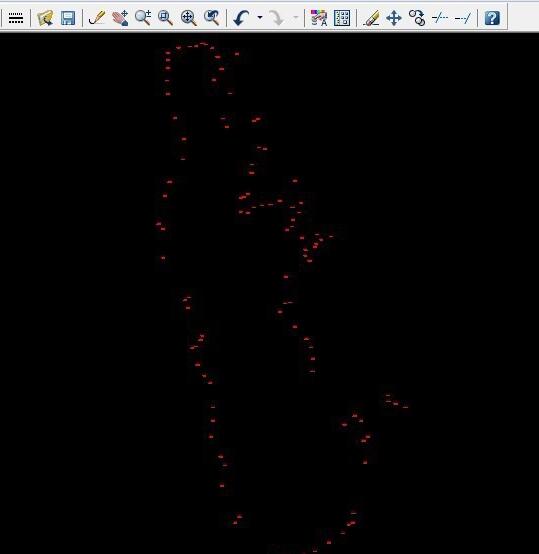The height and width of the screenshot is (554, 539).
Task: Click the rotate circles tool icon
Action: tap(417, 18)
